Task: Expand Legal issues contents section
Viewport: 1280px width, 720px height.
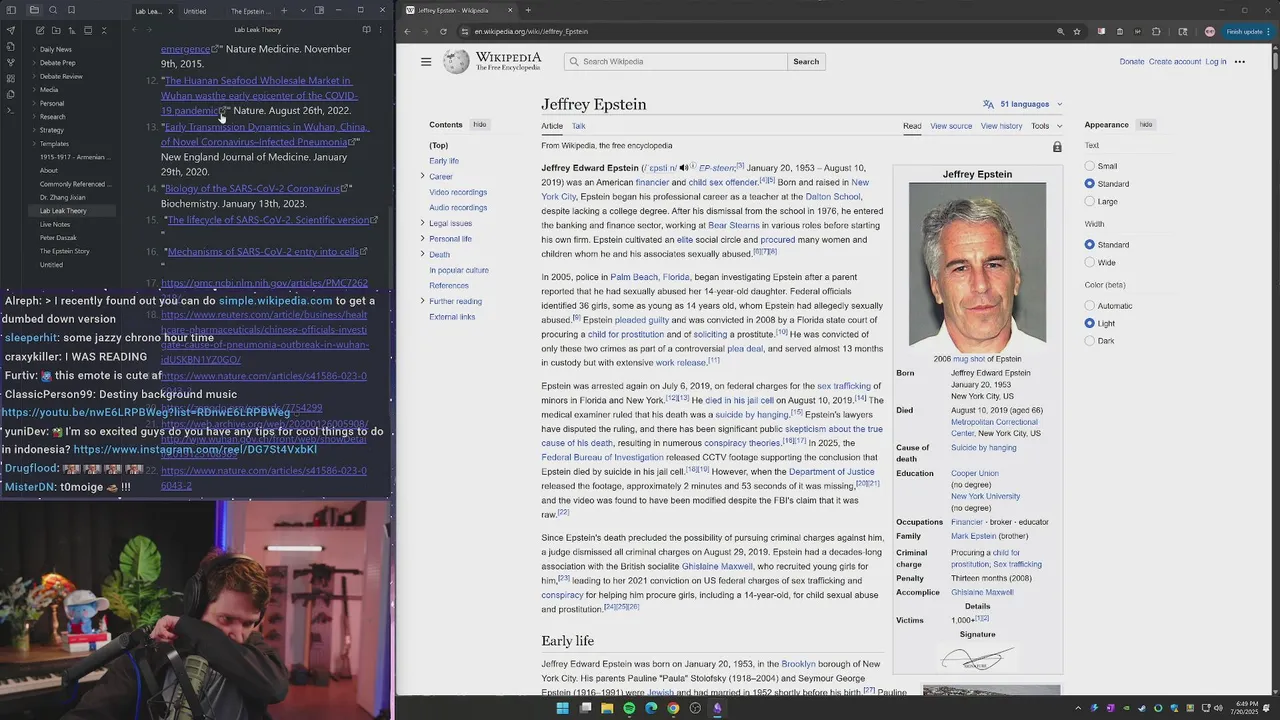Action: pos(422,223)
